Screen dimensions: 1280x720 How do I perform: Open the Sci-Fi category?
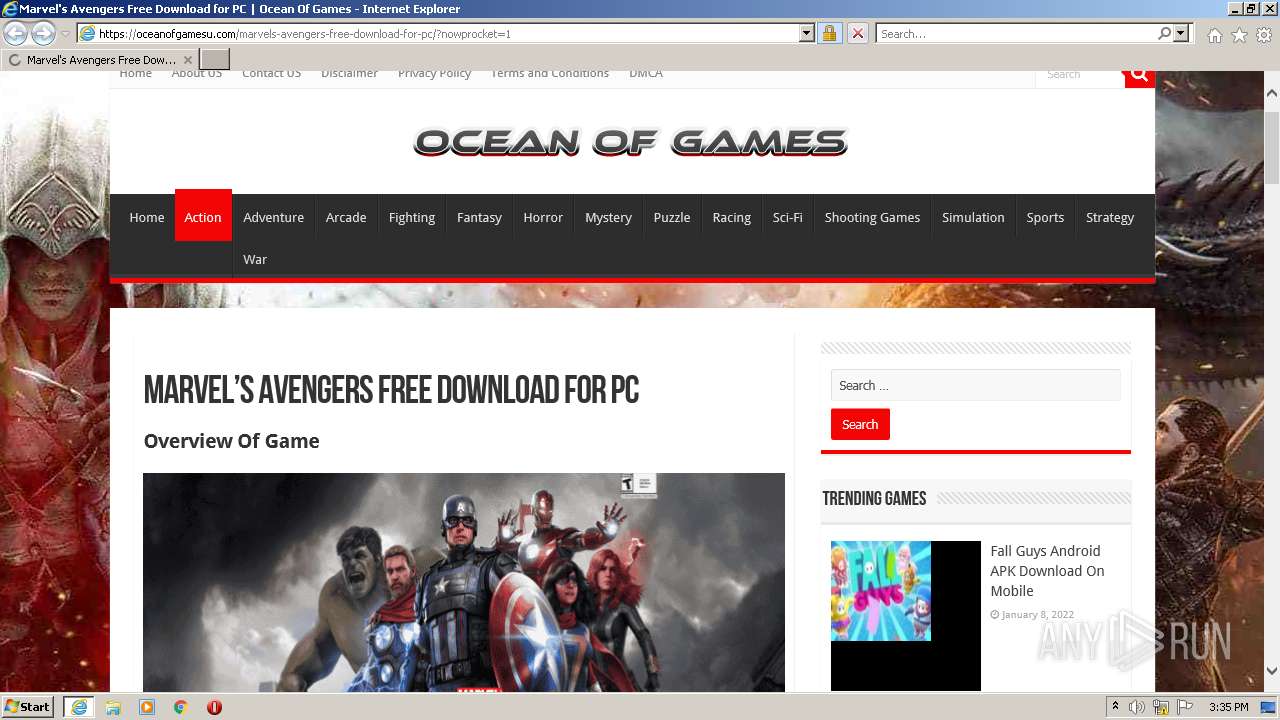[x=788, y=217]
